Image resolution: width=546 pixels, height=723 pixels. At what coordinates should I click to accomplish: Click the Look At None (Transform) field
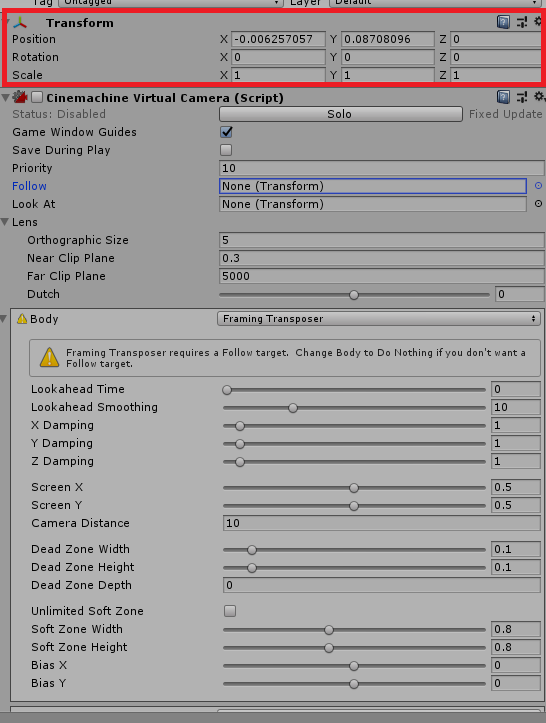[x=373, y=204]
